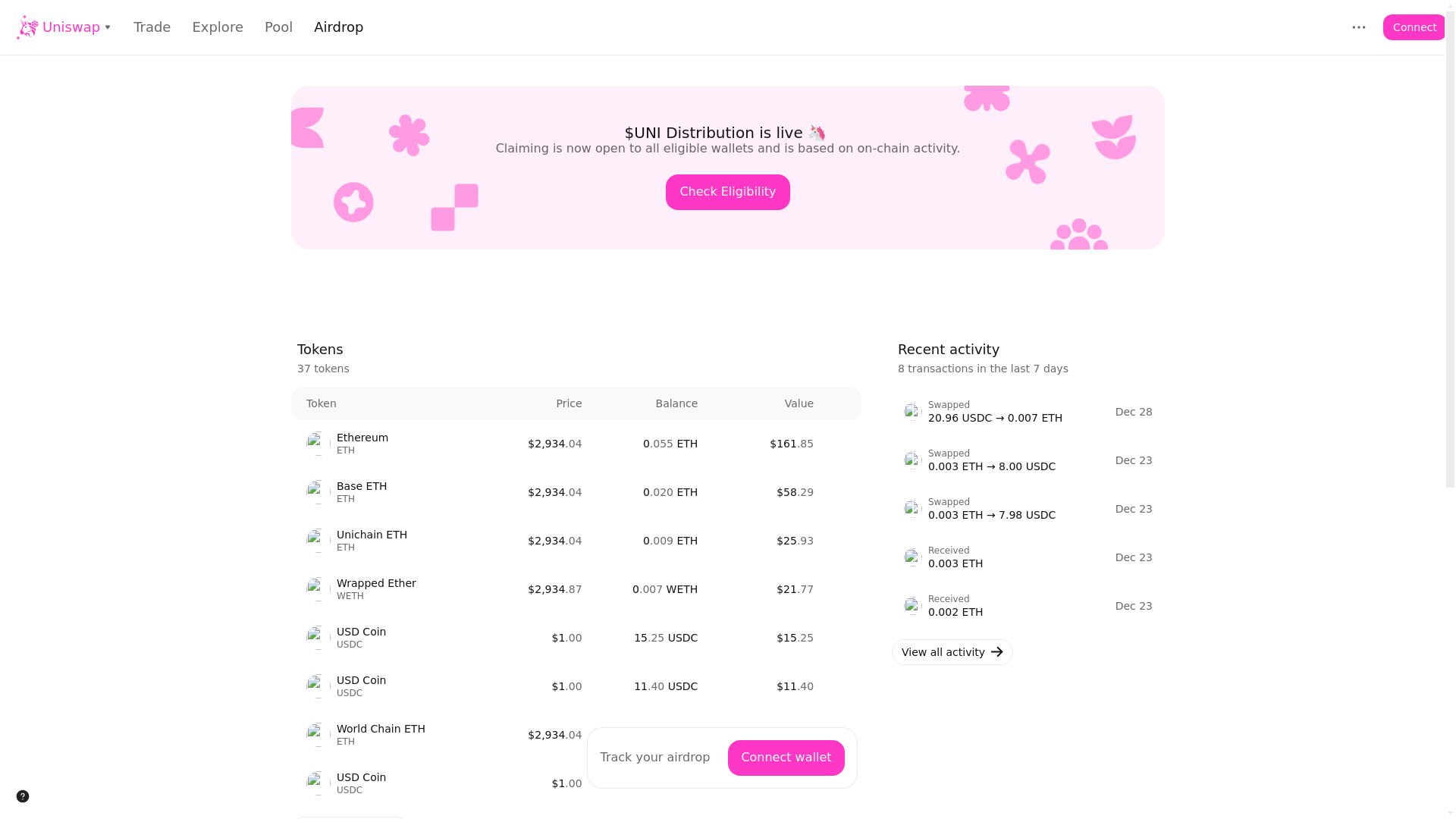Click the help question mark icon
The height and width of the screenshot is (819, 1456).
(x=23, y=796)
